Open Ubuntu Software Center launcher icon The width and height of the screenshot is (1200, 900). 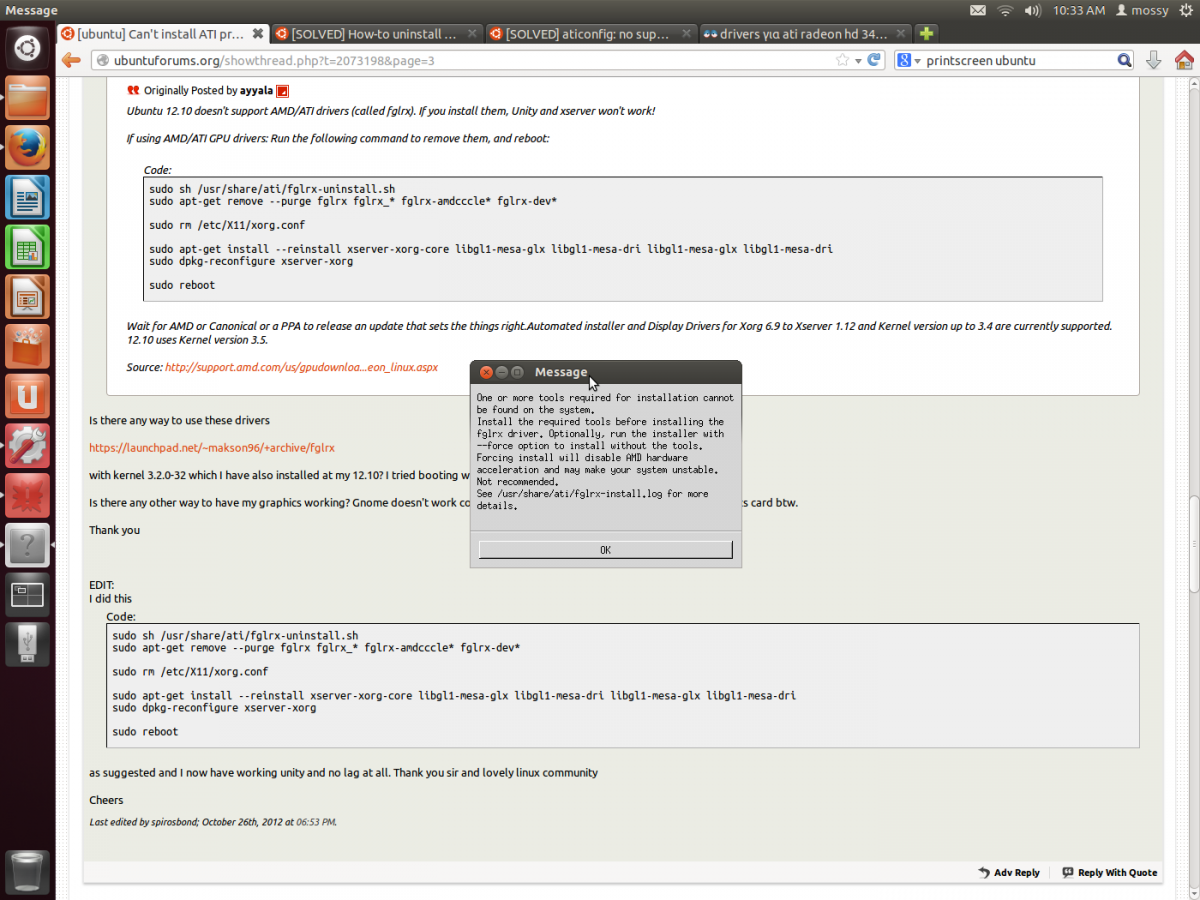click(27, 347)
